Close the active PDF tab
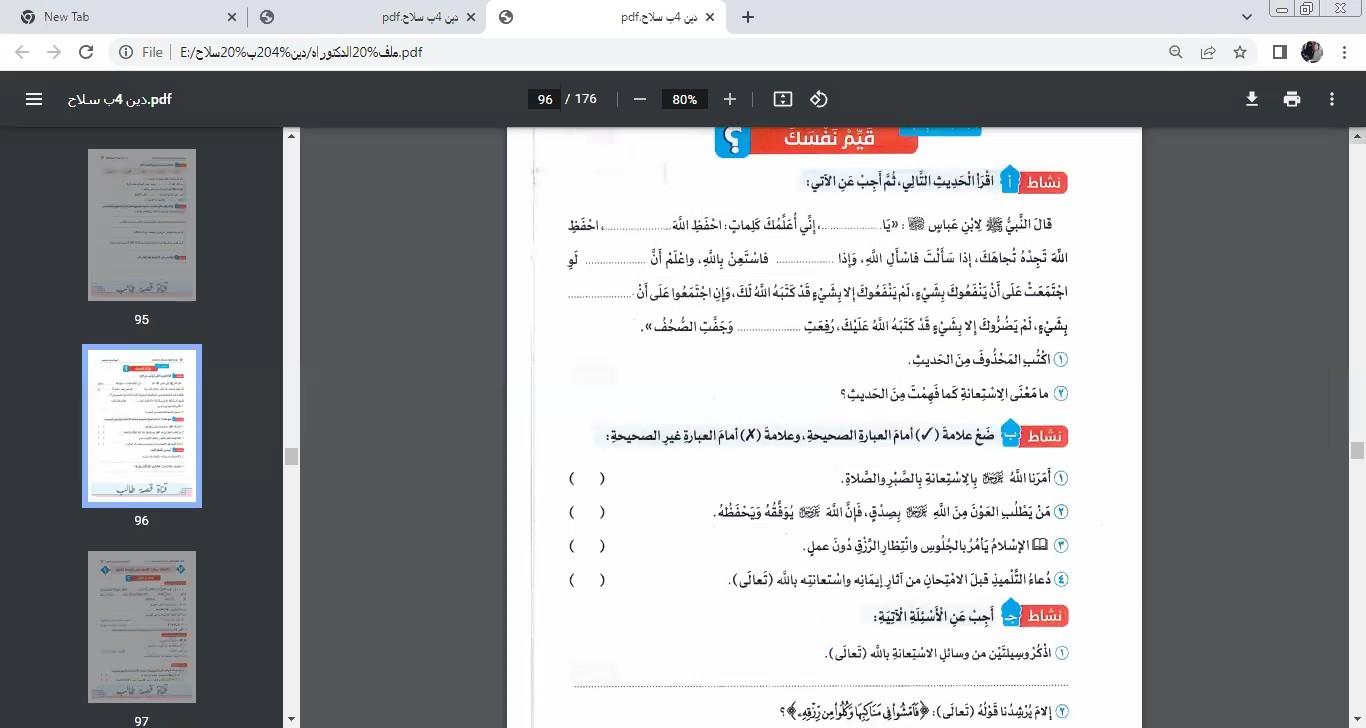This screenshot has width=1366, height=728. pyautogui.click(x=710, y=17)
